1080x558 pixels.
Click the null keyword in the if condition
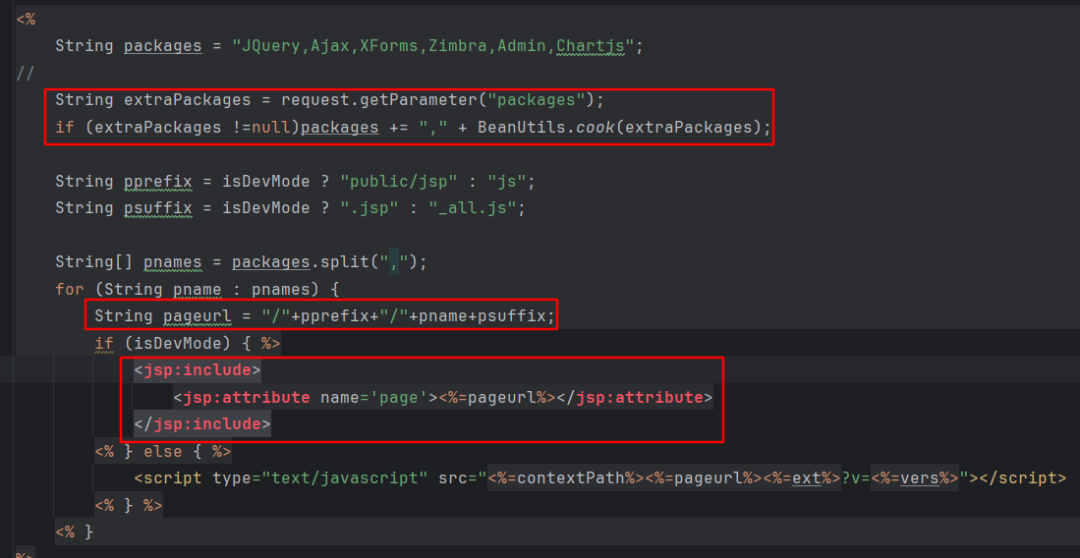[x=271, y=127]
